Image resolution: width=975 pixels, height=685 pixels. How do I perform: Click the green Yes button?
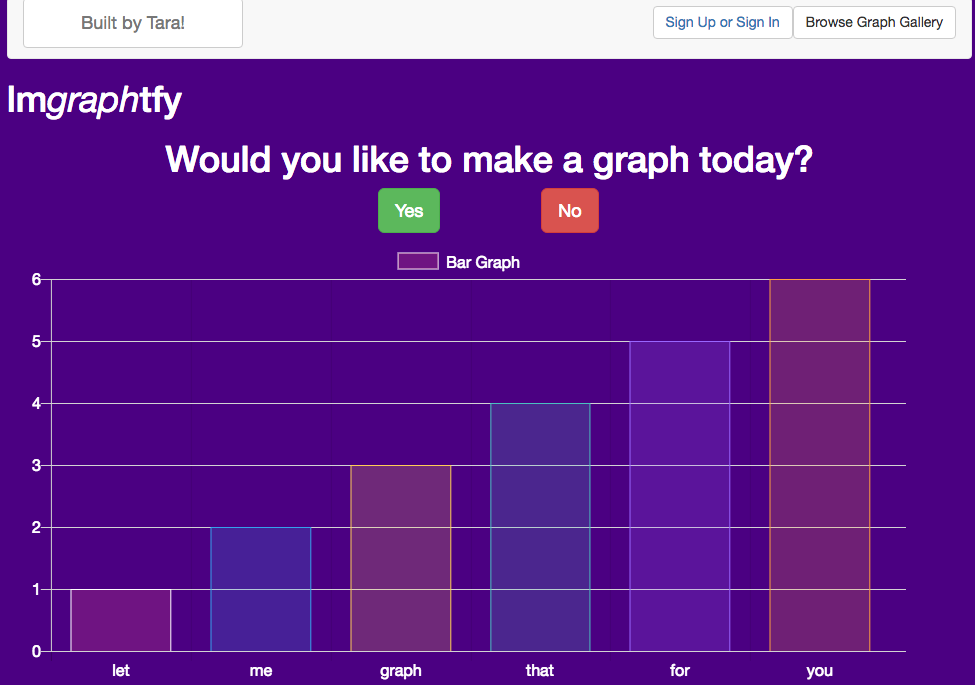pyautogui.click(x=408, y=211)
